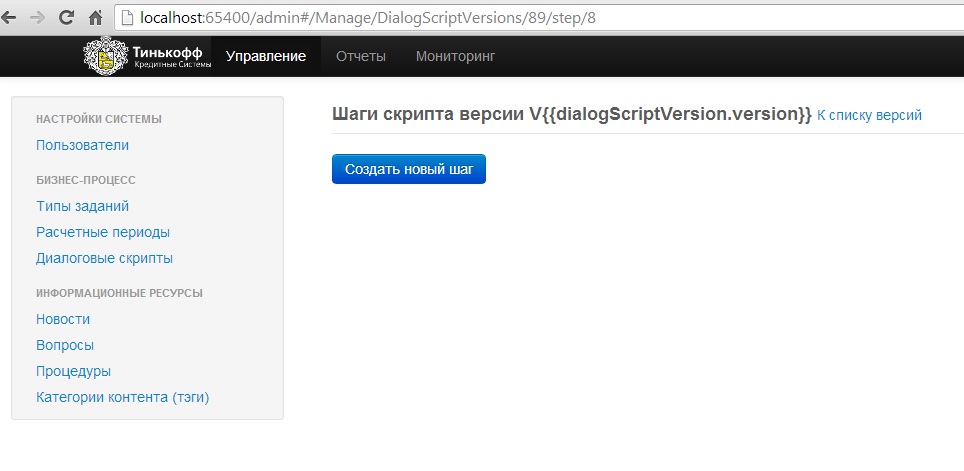Open Типы заданий in the sidebar
The image size is (964, 471).
click(x=82, y=207)
